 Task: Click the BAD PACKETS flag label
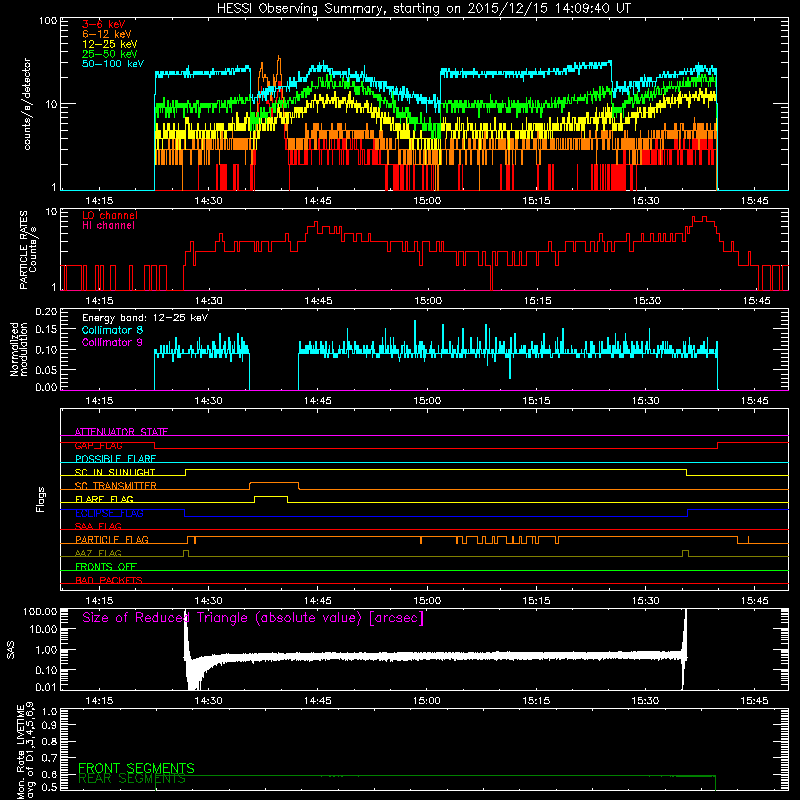pos(109,580)
